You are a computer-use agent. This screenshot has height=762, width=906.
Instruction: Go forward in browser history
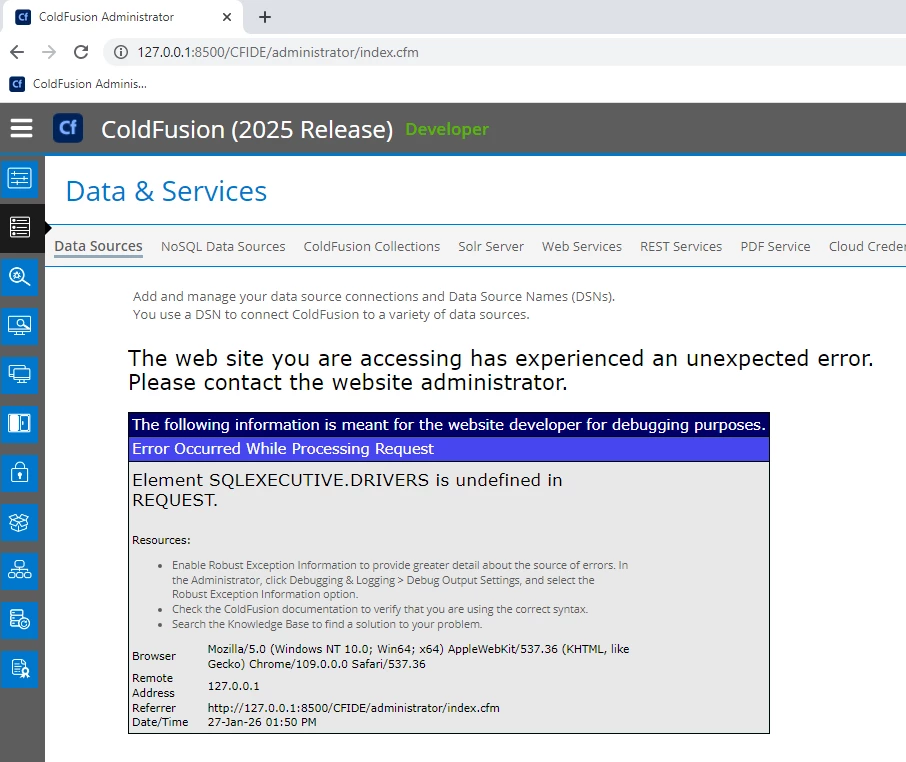tap(49, 52)
